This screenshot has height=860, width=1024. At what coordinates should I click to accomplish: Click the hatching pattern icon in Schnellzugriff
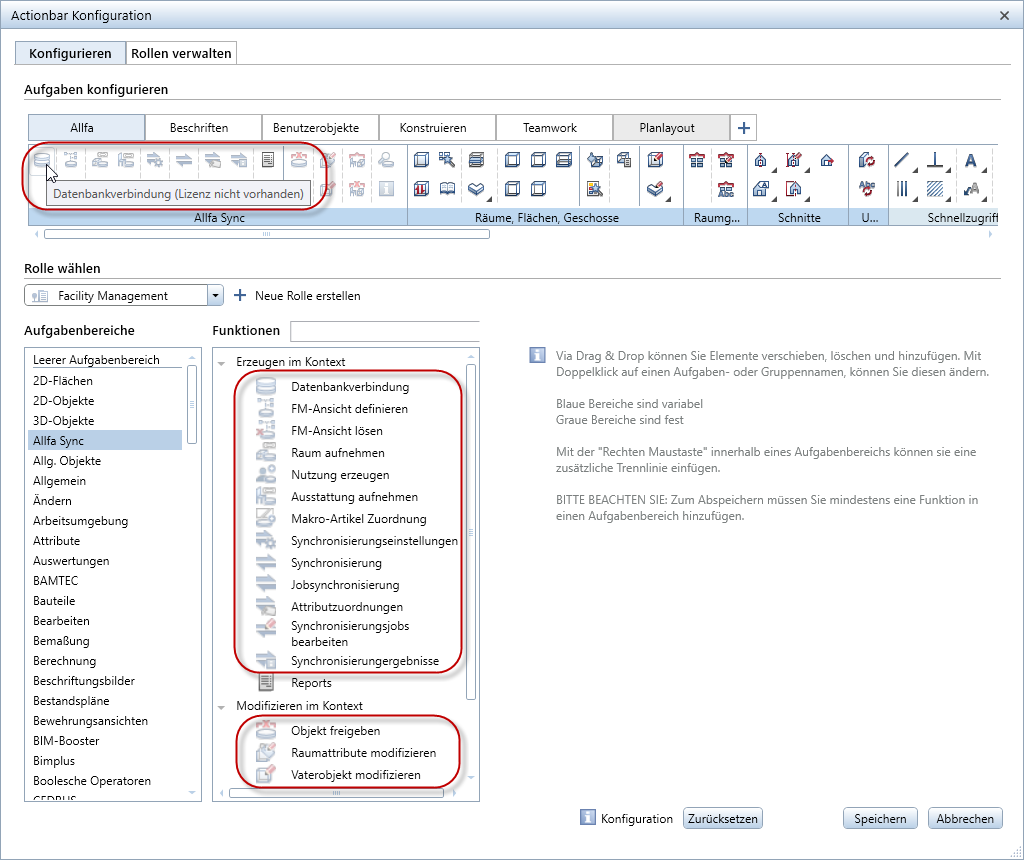coord(935,189)
